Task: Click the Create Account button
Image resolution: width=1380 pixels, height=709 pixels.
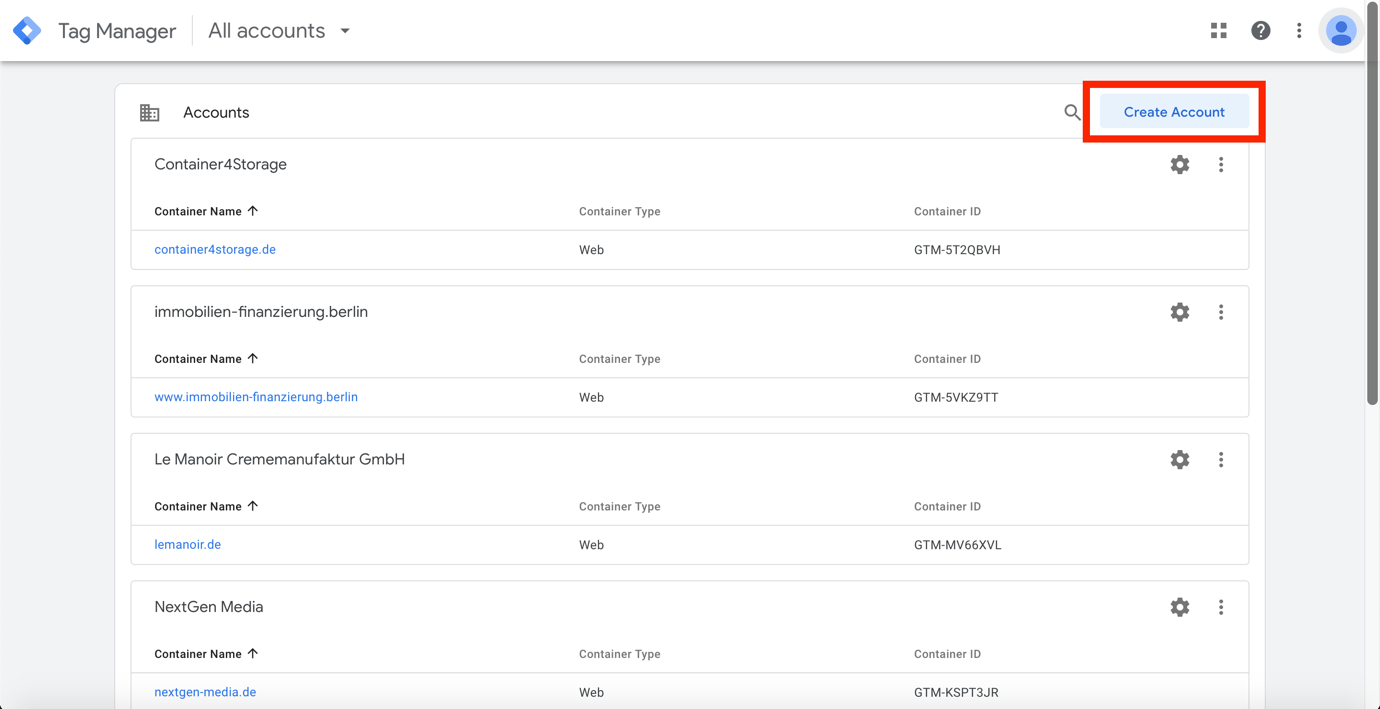Action: click(1174, 112)
